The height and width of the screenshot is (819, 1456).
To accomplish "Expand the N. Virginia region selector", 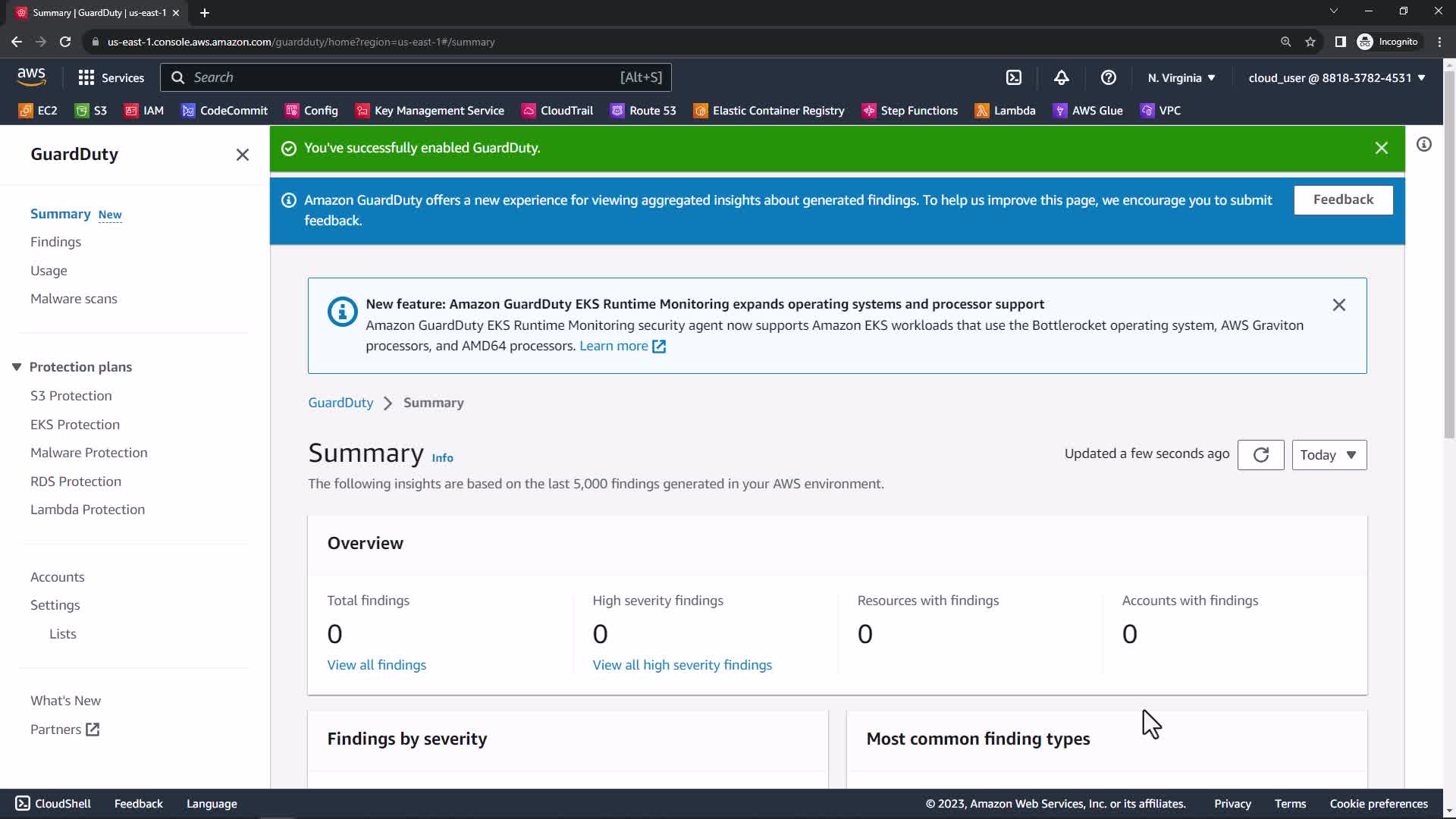I will [1181, 78].
